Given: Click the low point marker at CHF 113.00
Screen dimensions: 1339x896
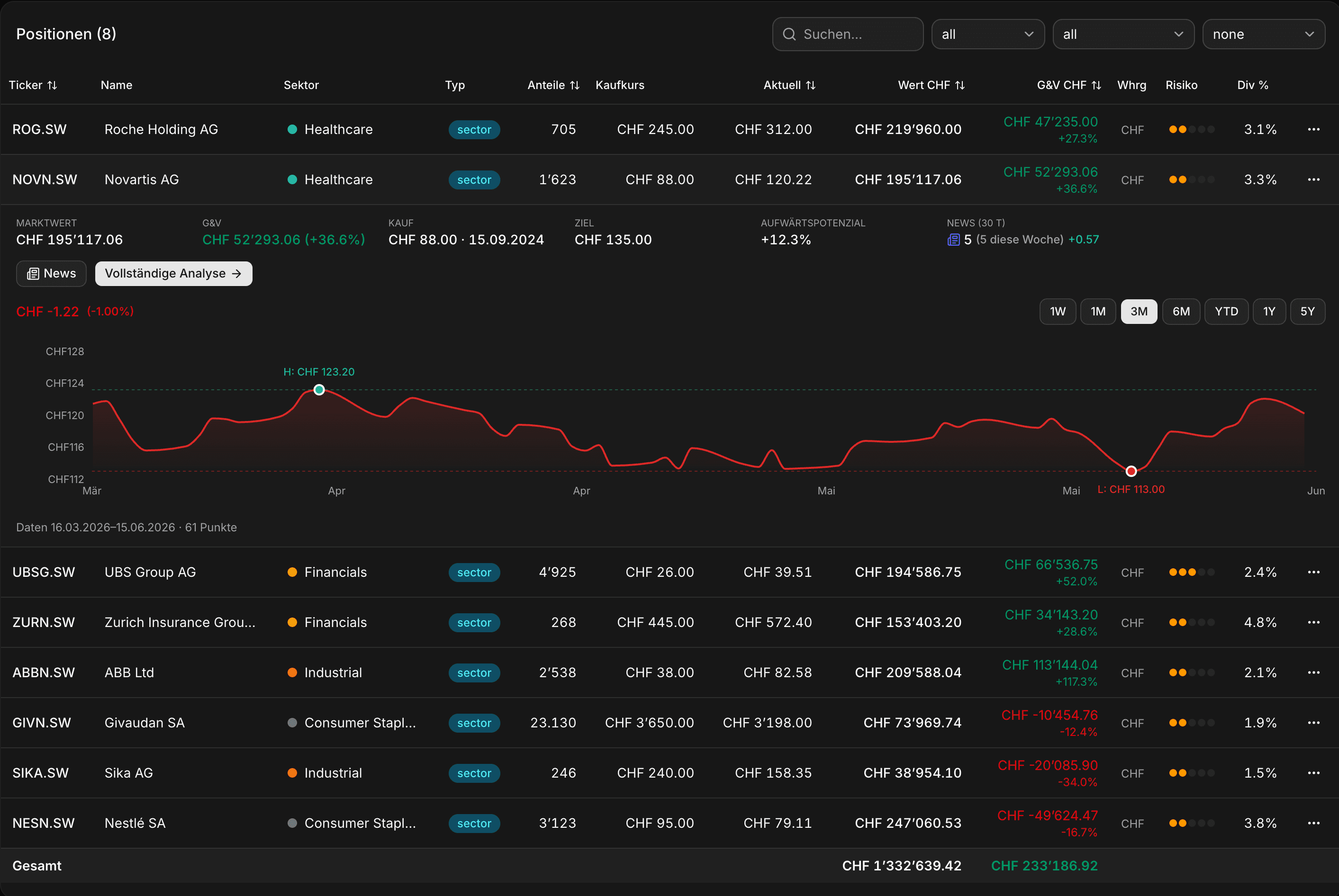Looking at the screenshot, I should [1131, 471].
